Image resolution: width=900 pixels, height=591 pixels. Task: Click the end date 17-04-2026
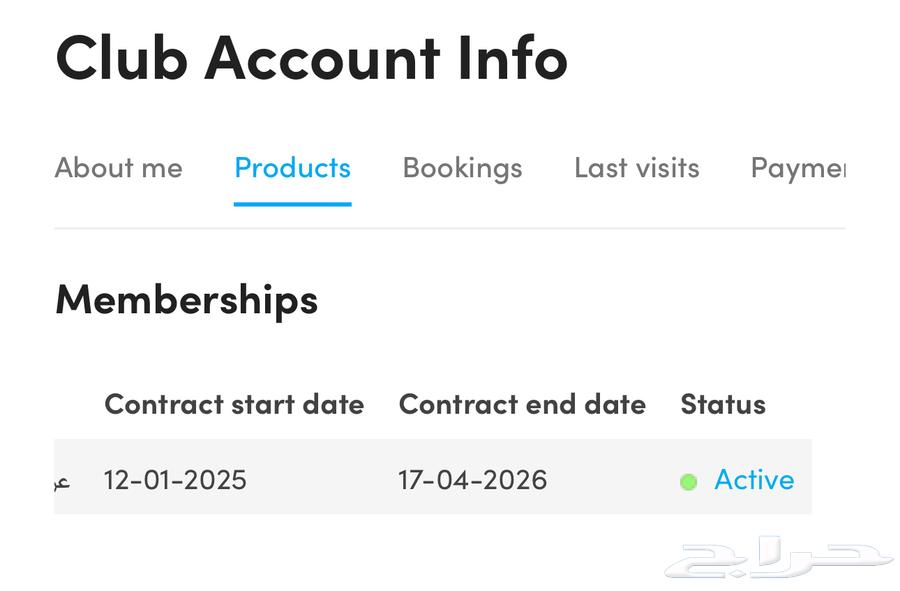pyautogui.click(x=472, y=481)
